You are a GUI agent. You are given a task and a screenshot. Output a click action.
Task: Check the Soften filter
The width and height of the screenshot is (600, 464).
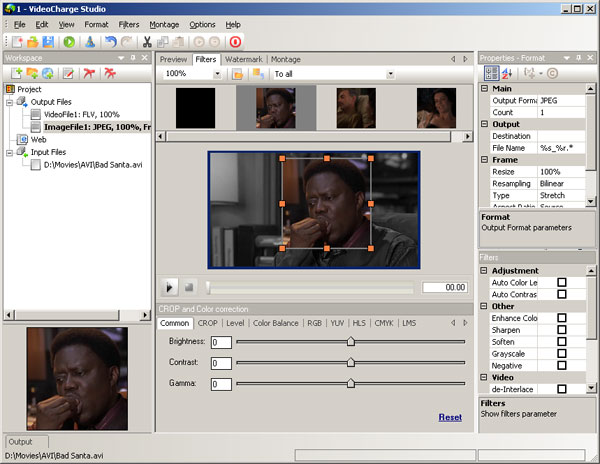562,342
